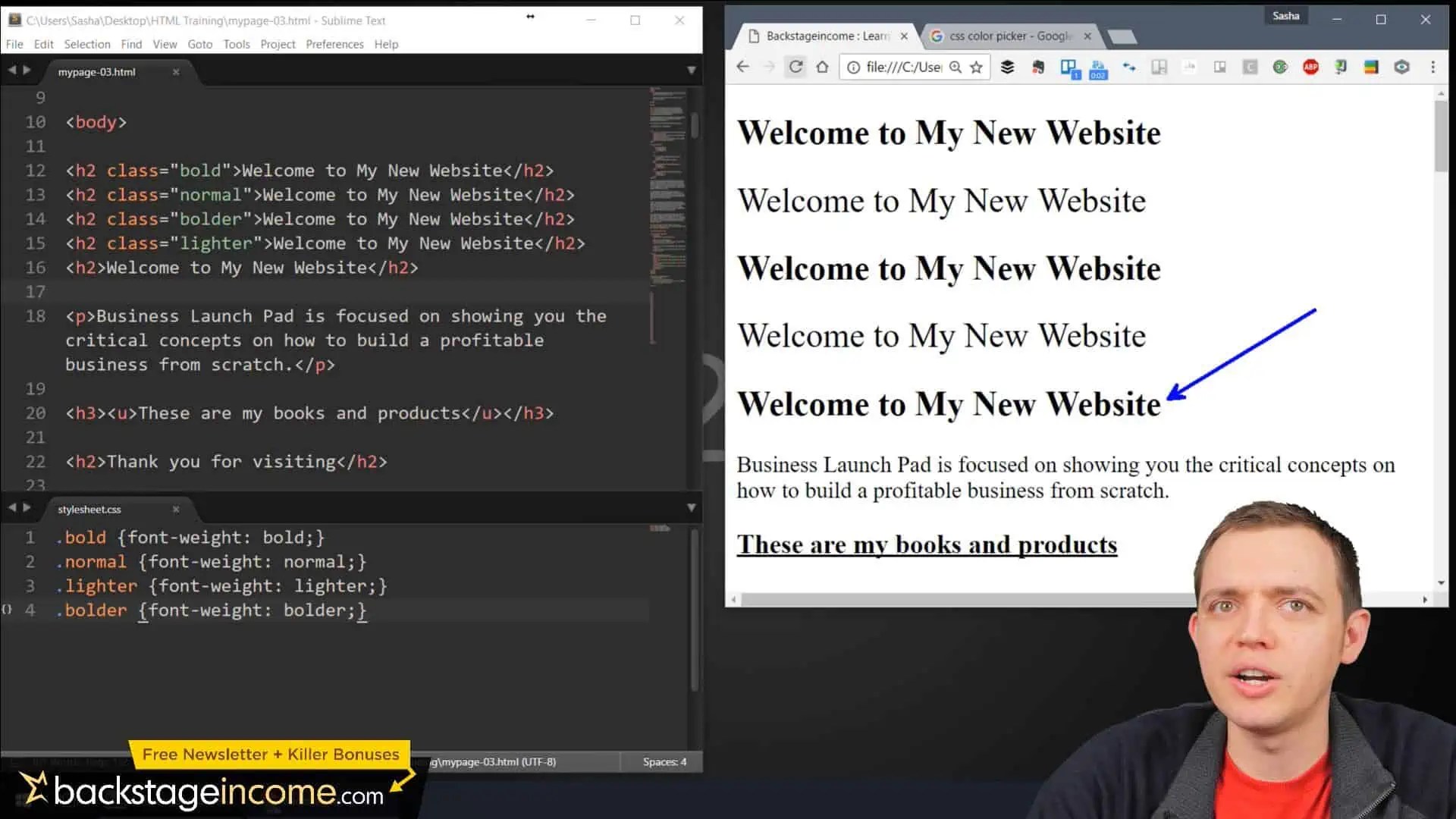Open Chrome three-dot menu
Screen dimensions: 1456x819
[1432, 67]
